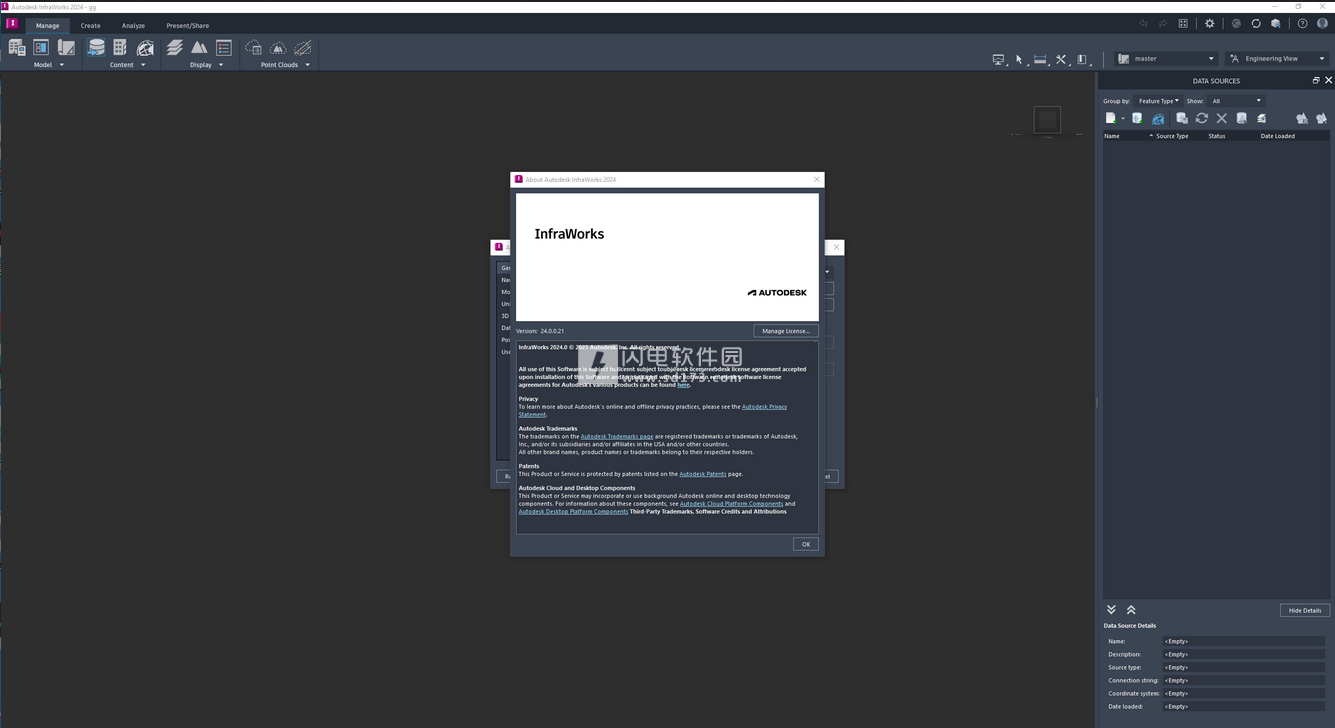The width and height of the screenshot is (1335, 728).
Task: Close the About Autodesk InfraWorks dialog
Action: point(816,180)
